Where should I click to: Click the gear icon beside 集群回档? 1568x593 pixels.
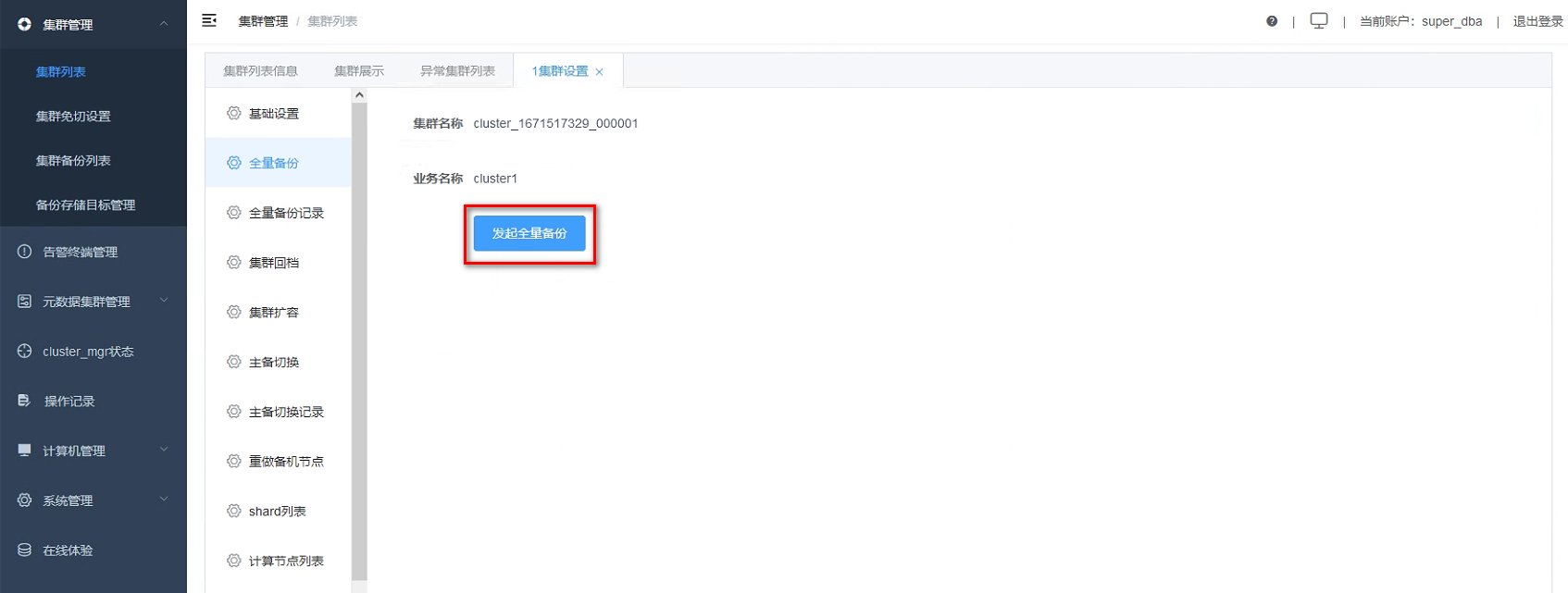234,263
